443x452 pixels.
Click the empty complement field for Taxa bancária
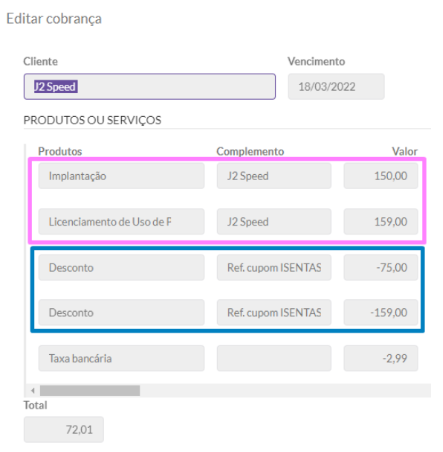274,358
